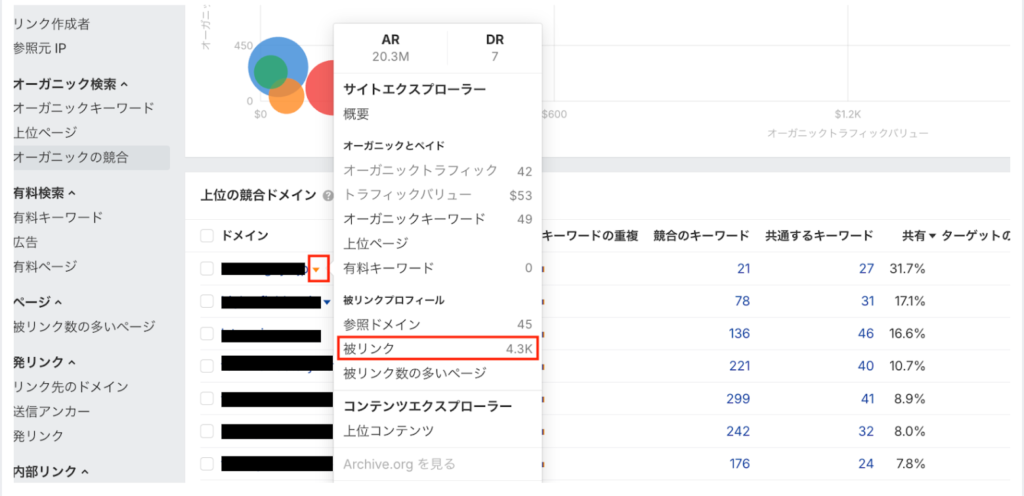
Task: Choose 参照ドメイン from the popup menu
Action: [x=381, y=324]
